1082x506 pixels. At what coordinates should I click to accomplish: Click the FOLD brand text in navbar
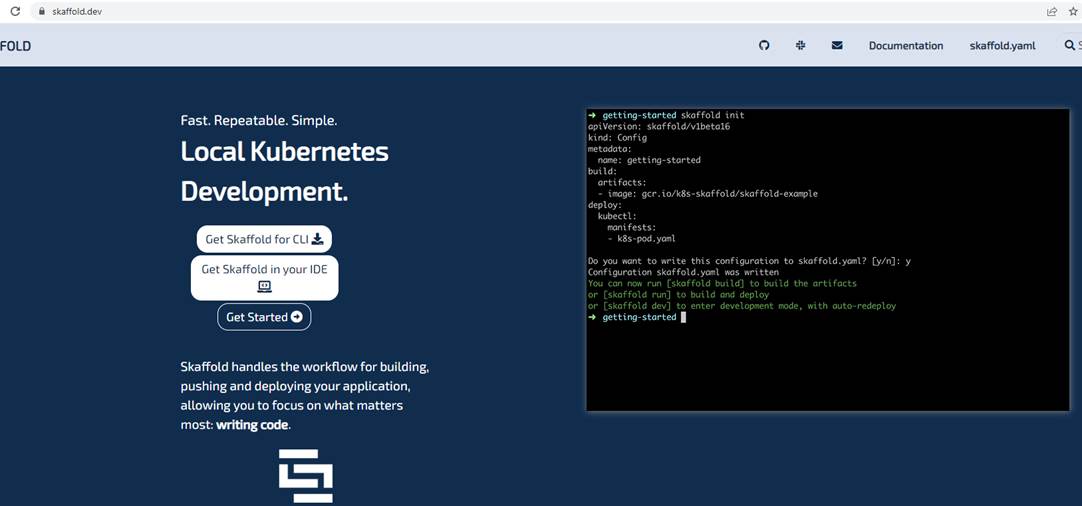click(15, 46)
